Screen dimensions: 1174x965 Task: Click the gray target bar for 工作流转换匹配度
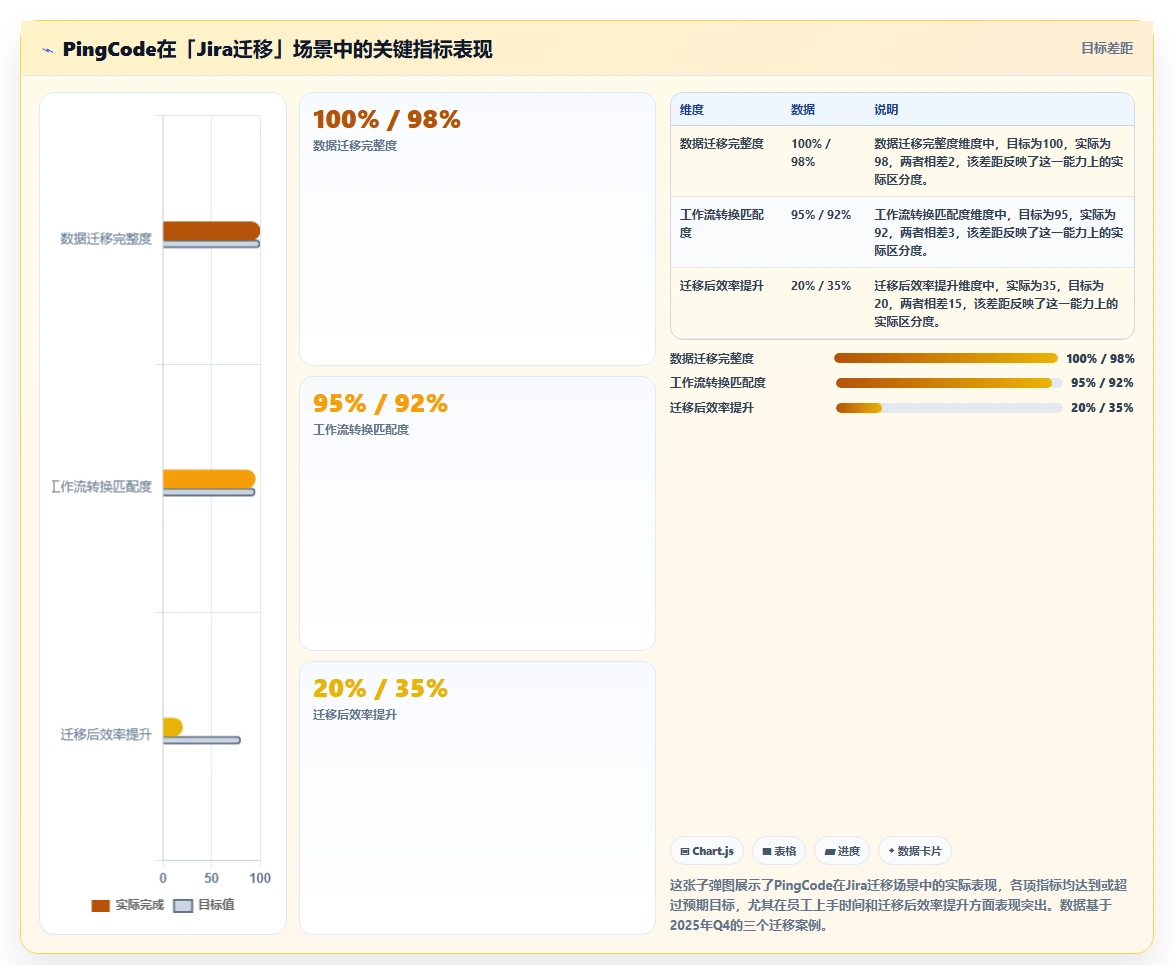[209, 492]
